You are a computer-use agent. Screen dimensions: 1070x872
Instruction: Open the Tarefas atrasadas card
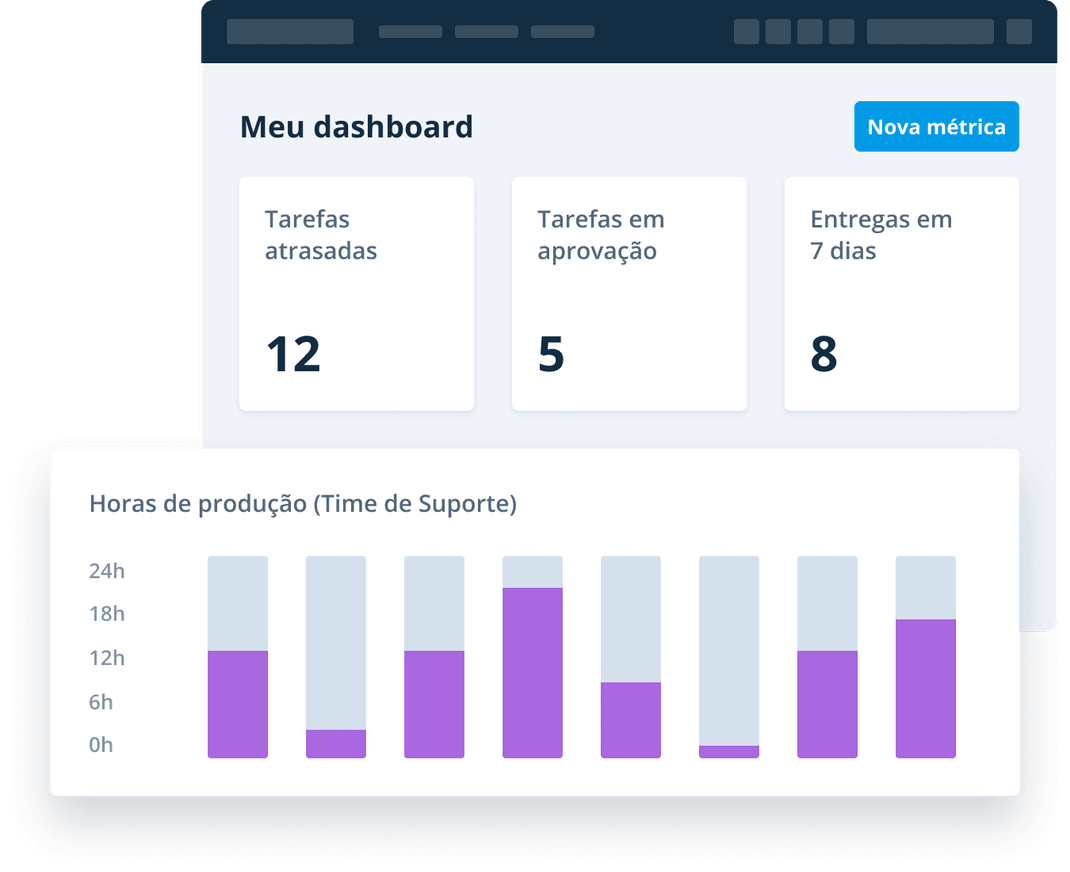356,294
